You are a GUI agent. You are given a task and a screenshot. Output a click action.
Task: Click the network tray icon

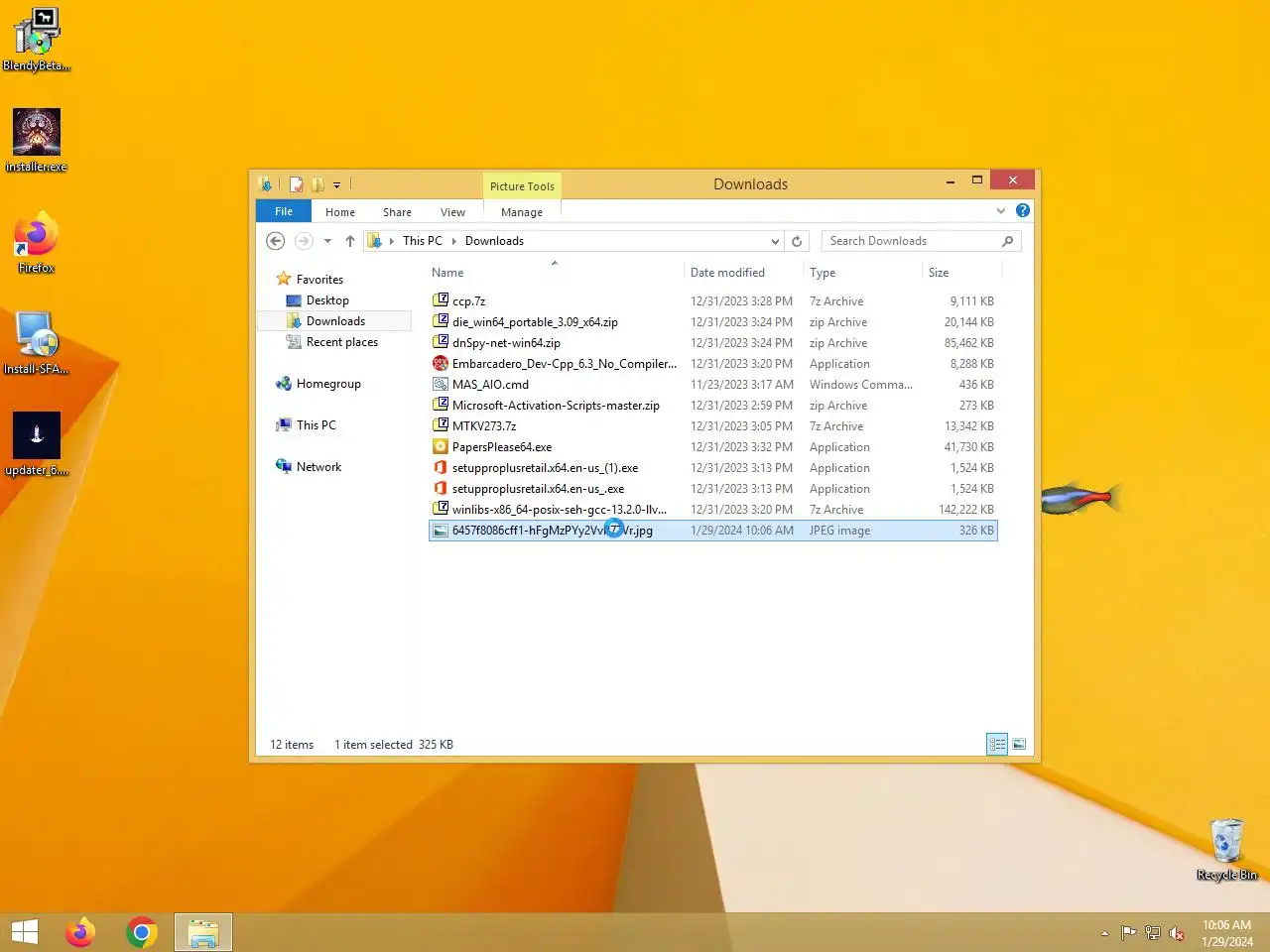pos(1153,933)
